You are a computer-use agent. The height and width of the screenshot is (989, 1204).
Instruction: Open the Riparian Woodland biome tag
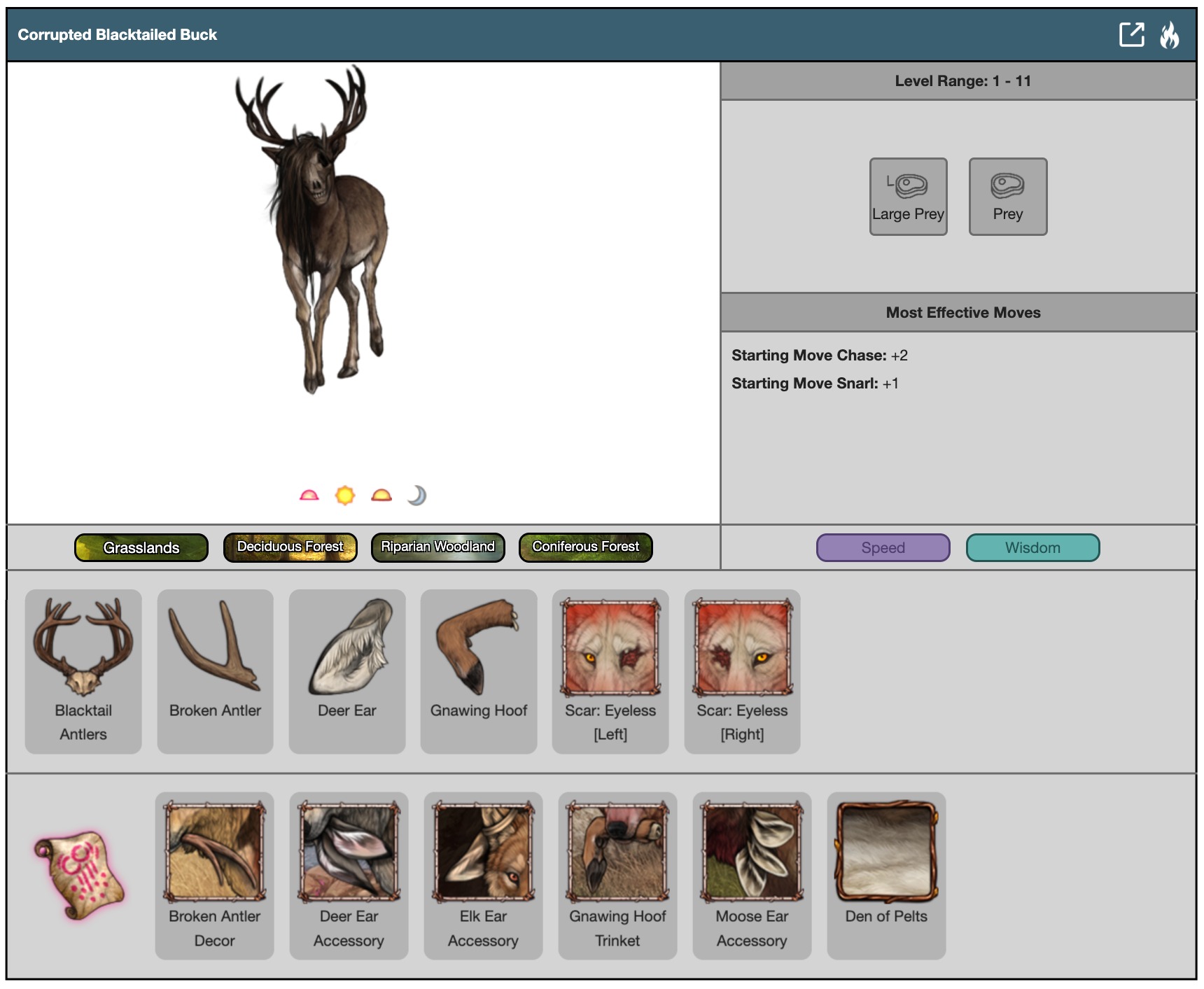point(437,547)
